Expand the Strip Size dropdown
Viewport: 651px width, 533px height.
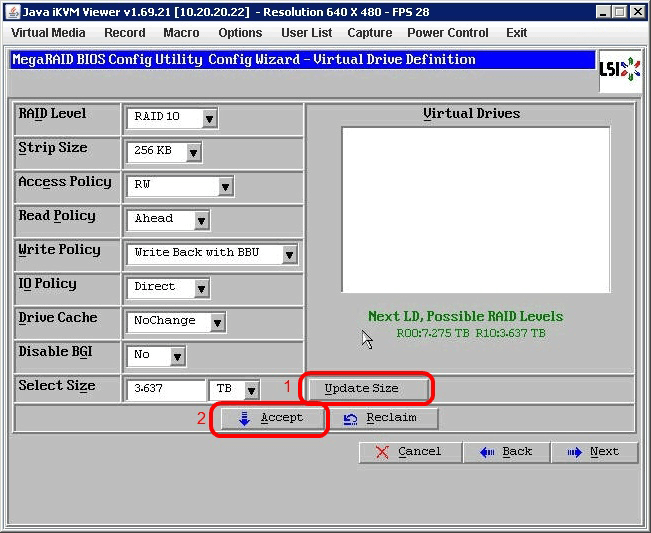pyautogui.click(x=193, y=152)
